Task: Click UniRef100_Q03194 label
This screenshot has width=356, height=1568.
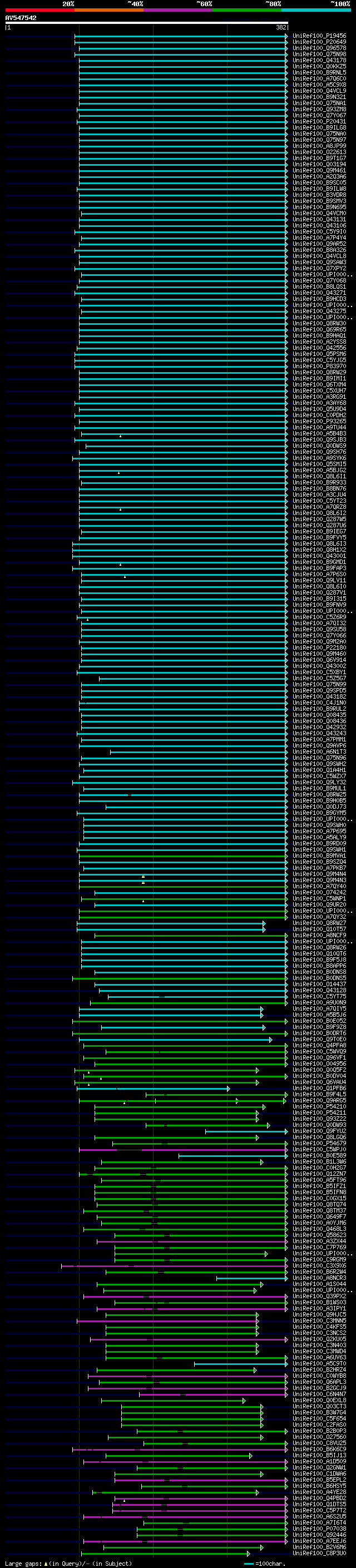Action: coord(319,164)
